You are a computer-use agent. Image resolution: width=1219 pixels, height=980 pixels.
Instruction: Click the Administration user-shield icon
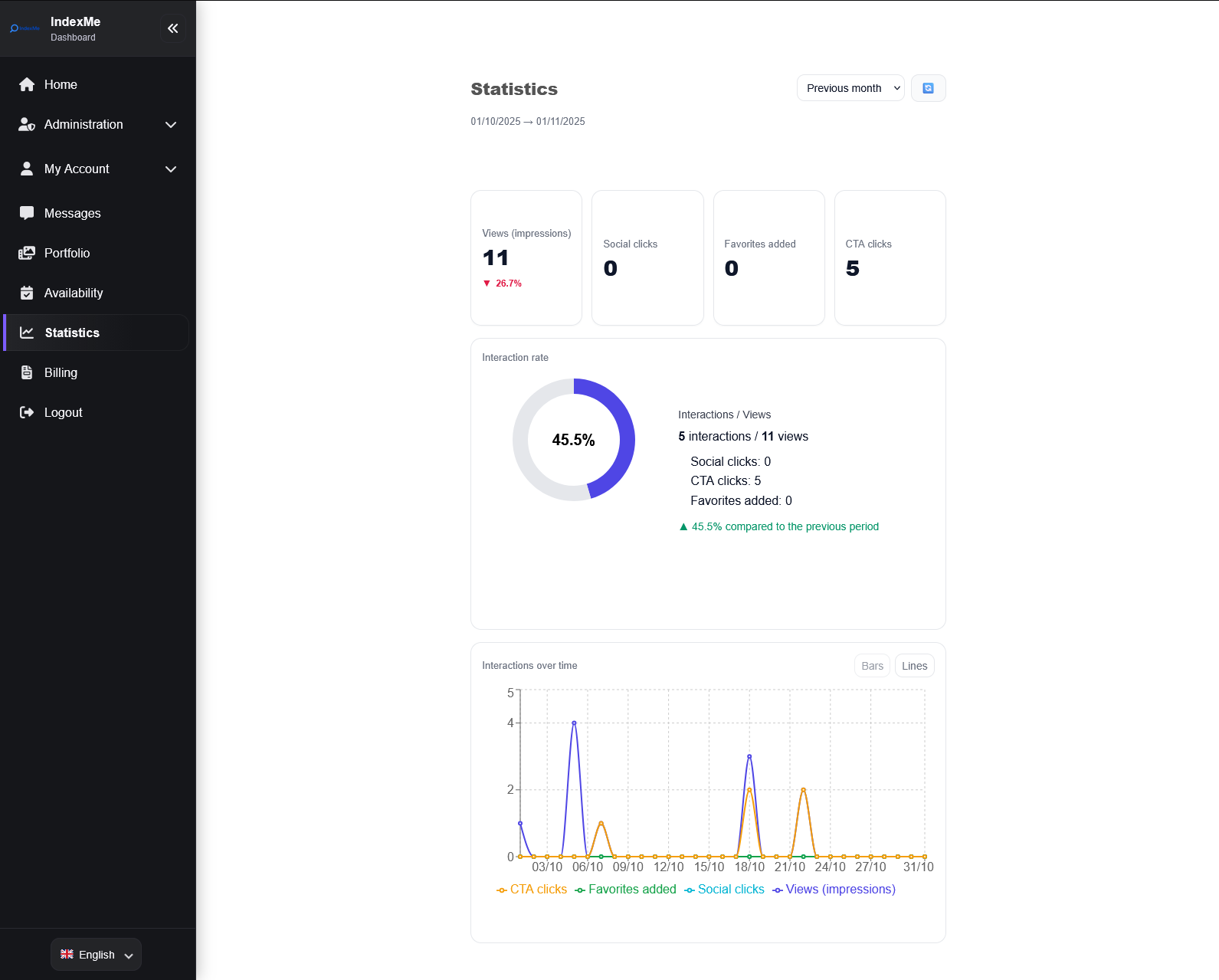27,124
